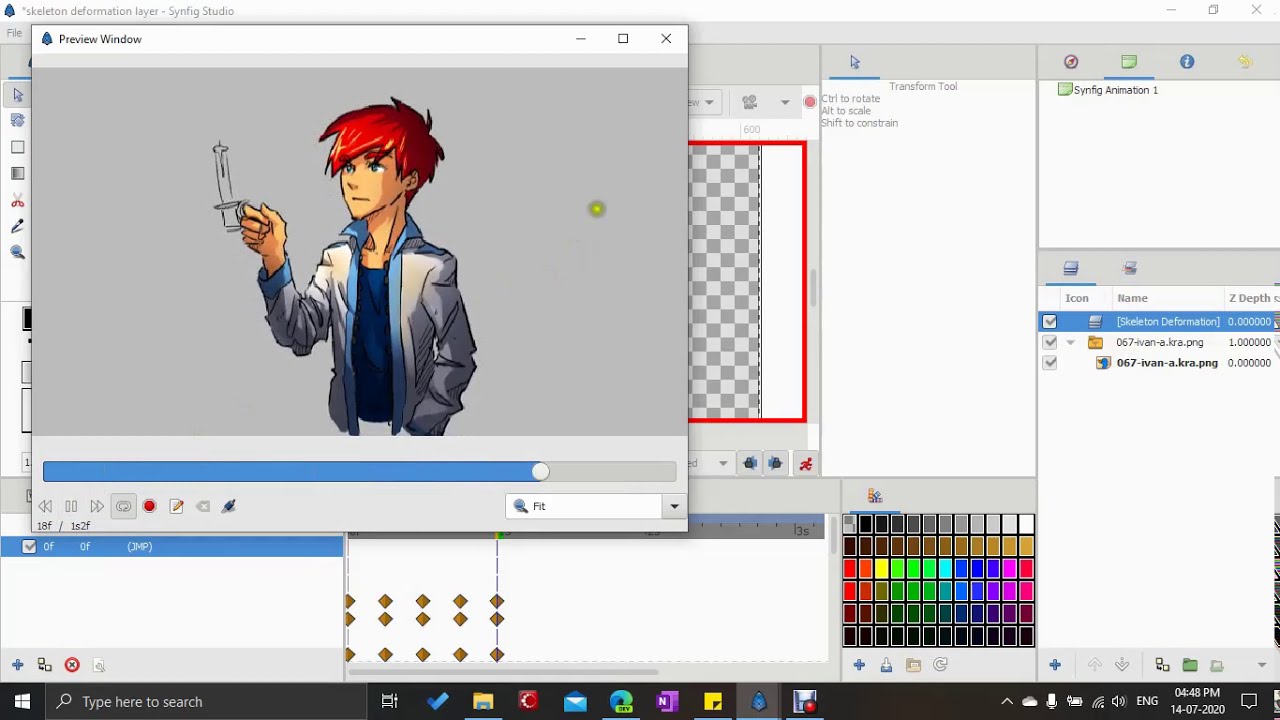Open OneNote from the taskbar

[x=667, y=701]
